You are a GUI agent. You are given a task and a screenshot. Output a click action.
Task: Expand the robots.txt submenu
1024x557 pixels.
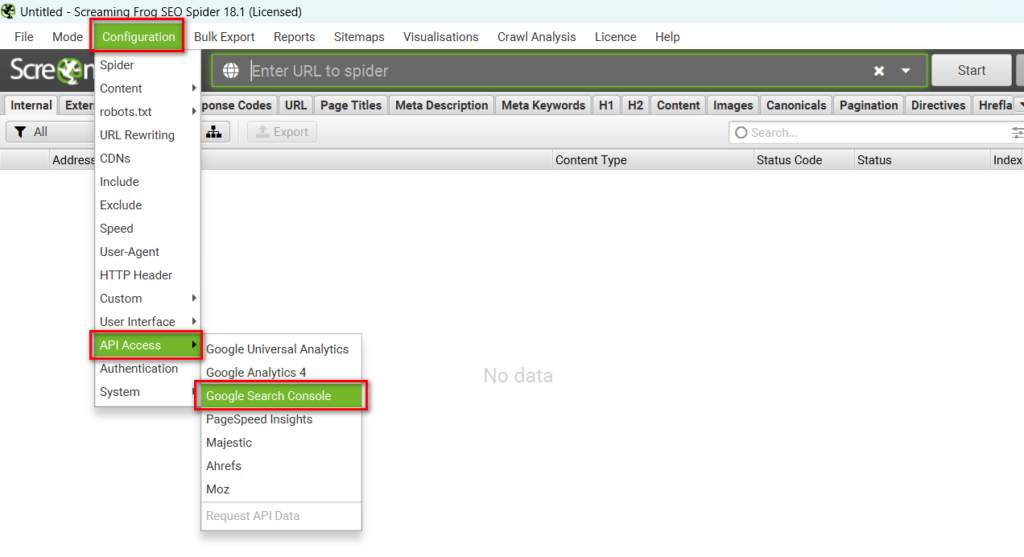148,112
